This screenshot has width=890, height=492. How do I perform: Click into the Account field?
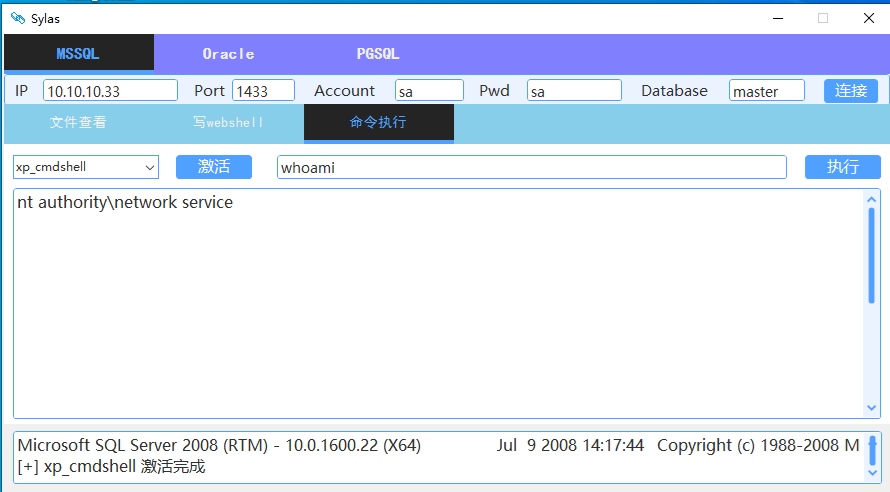pos(429,91)
